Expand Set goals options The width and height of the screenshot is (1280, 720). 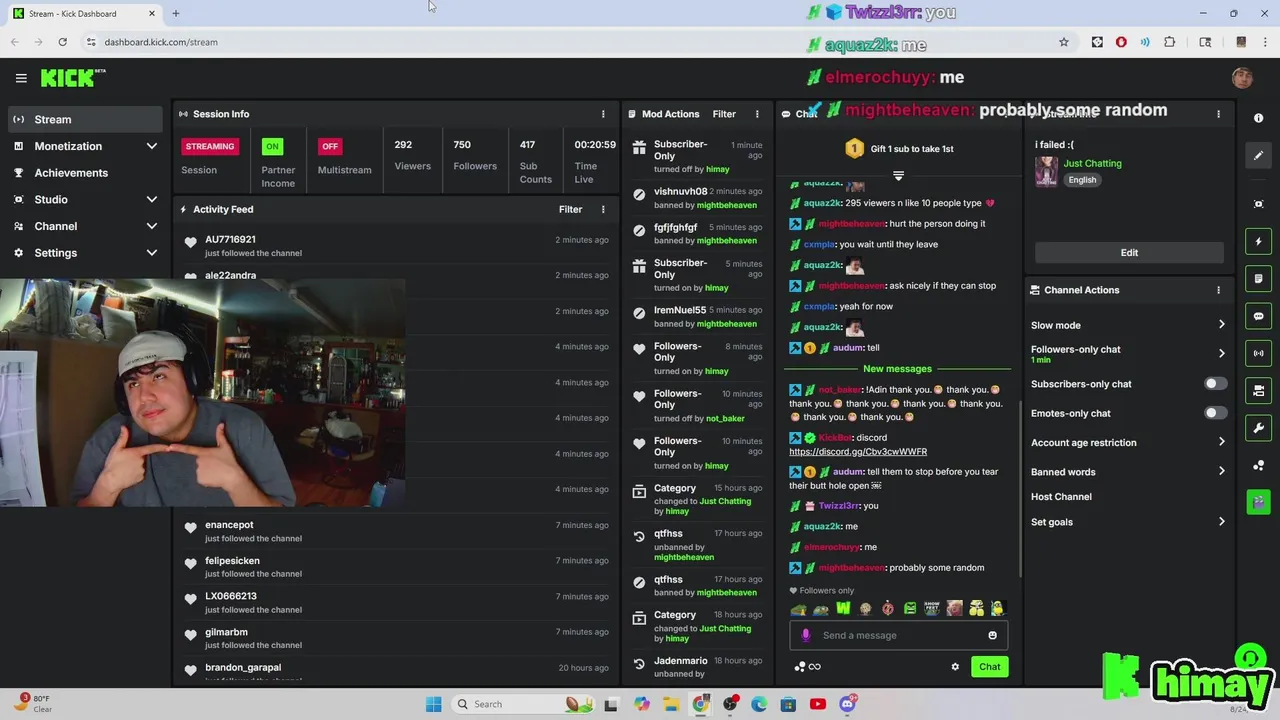pos(1128,522)
